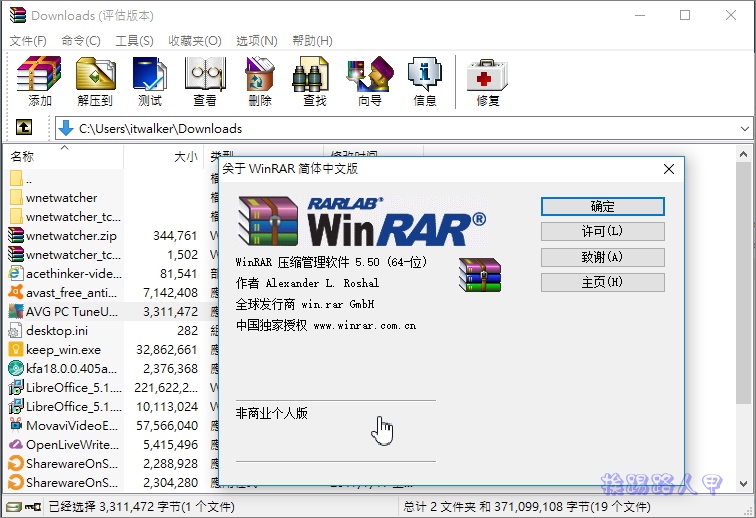Screen dimensions: 756x518
Task: Click the acethinker-vide... file icon
Action: 16,273
